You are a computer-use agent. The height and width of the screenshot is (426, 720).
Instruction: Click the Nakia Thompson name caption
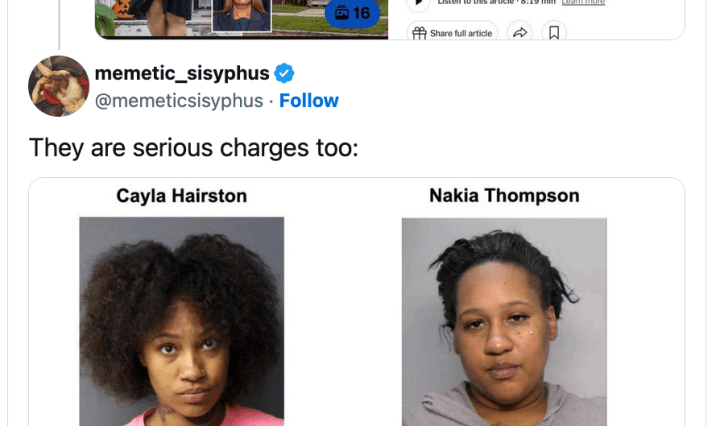504,196
